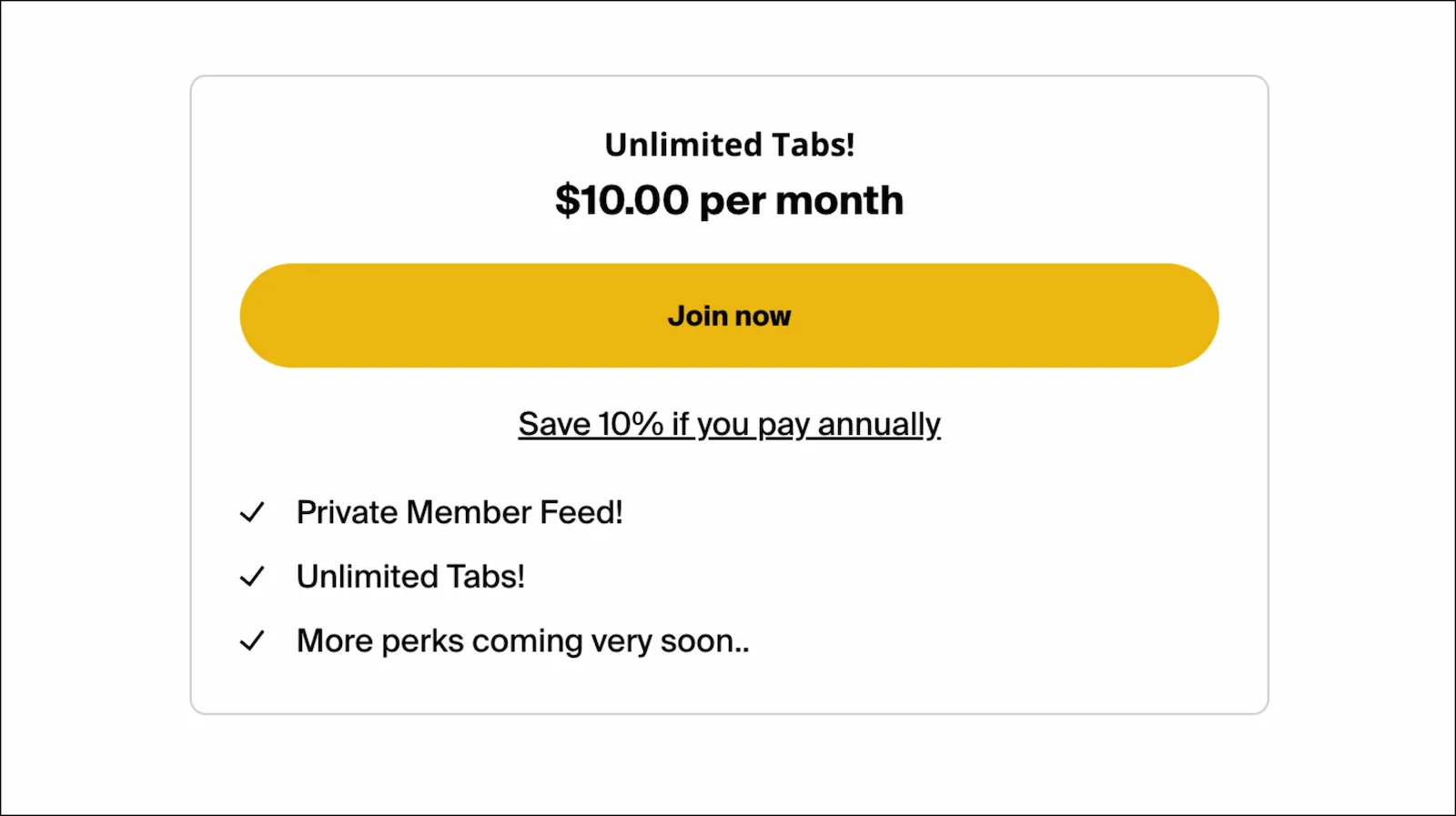The width and height of the screenshot is (1456, 816).
Task: Select the Unlimited Tabs! perk in the list
Action: pos(410,577)
